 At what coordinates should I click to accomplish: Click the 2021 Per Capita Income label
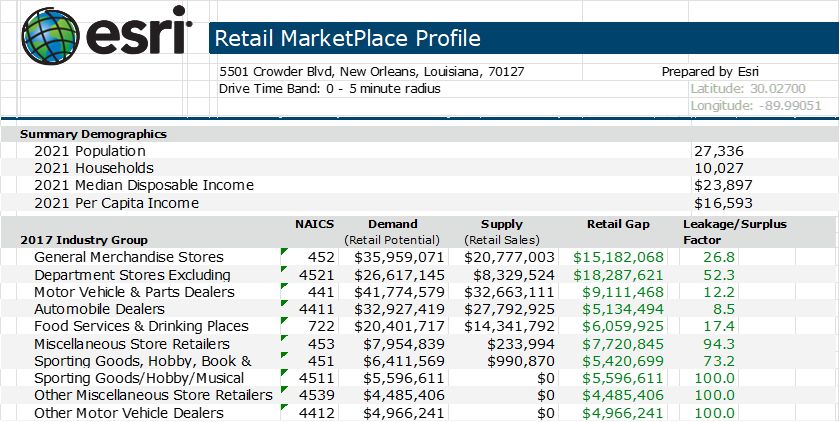tap(116, 203)
